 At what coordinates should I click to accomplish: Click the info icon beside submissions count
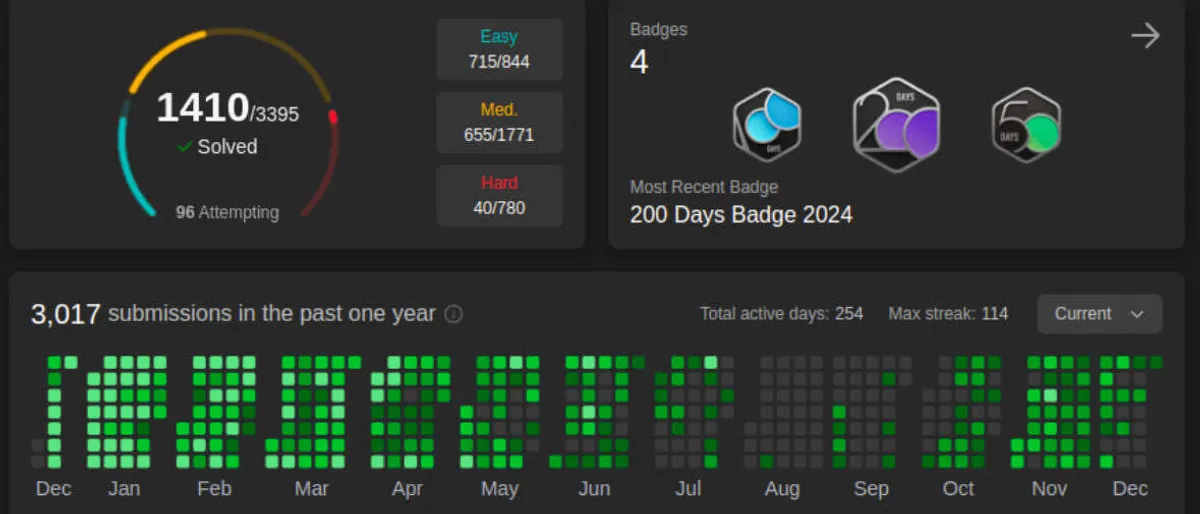click(x=453, y=314)
